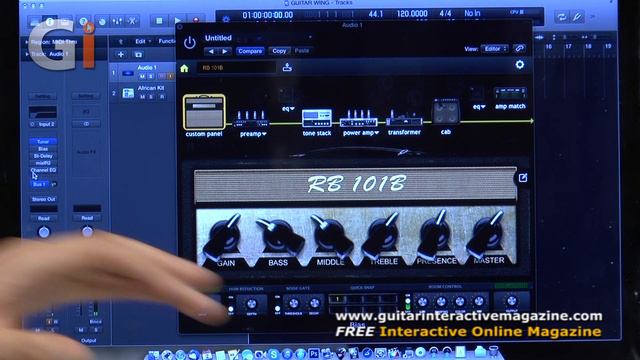Click the Compare button
The width and height of the screenshot is (640, 360).
click(250, 51)
